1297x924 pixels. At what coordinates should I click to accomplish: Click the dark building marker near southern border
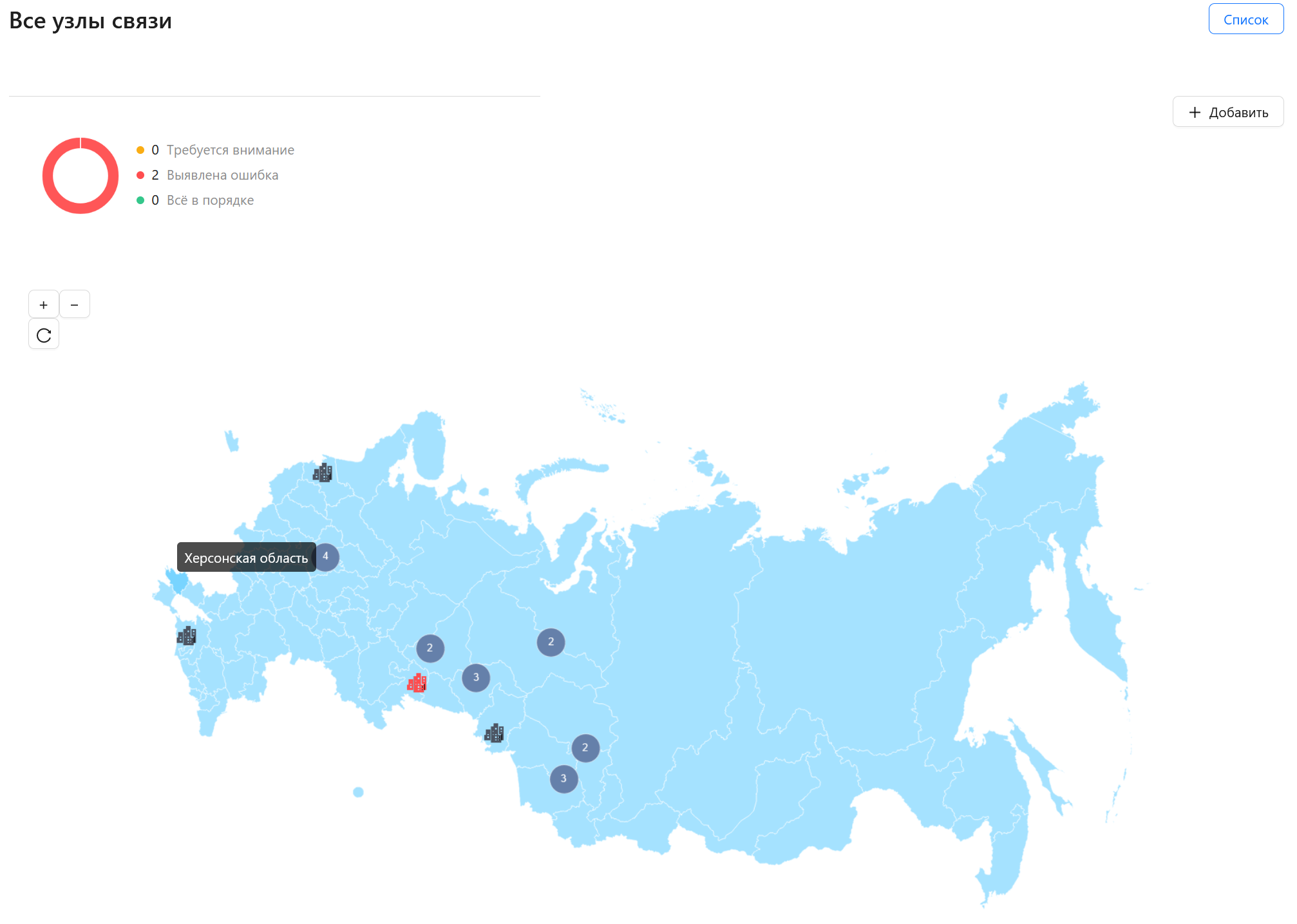(x=494, y=733)
